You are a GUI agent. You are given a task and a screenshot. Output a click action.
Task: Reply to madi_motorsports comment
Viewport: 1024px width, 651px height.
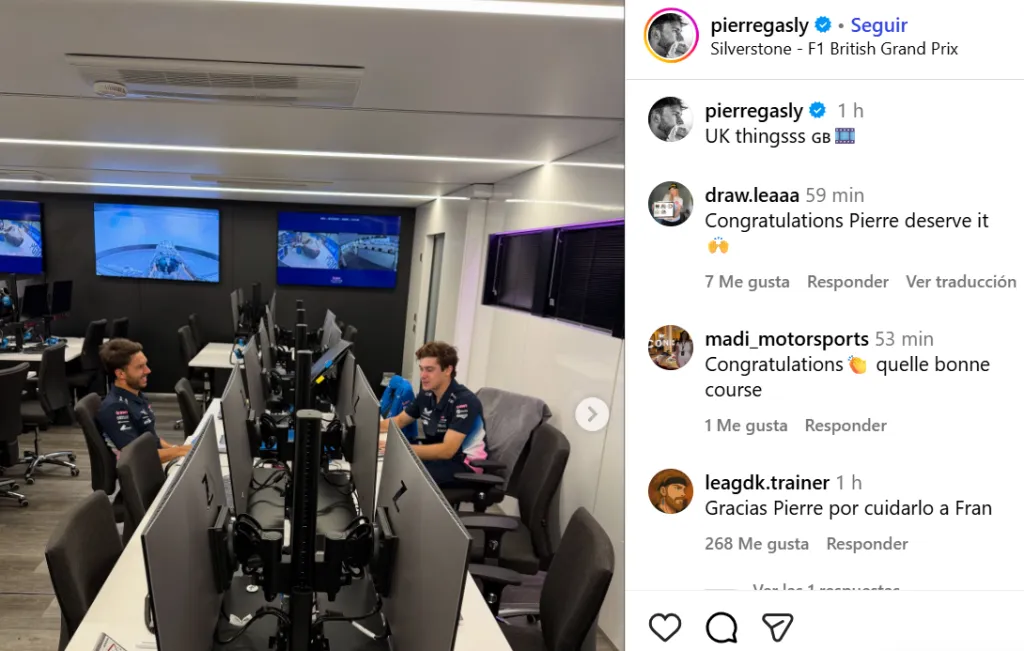tap(845, 425)
